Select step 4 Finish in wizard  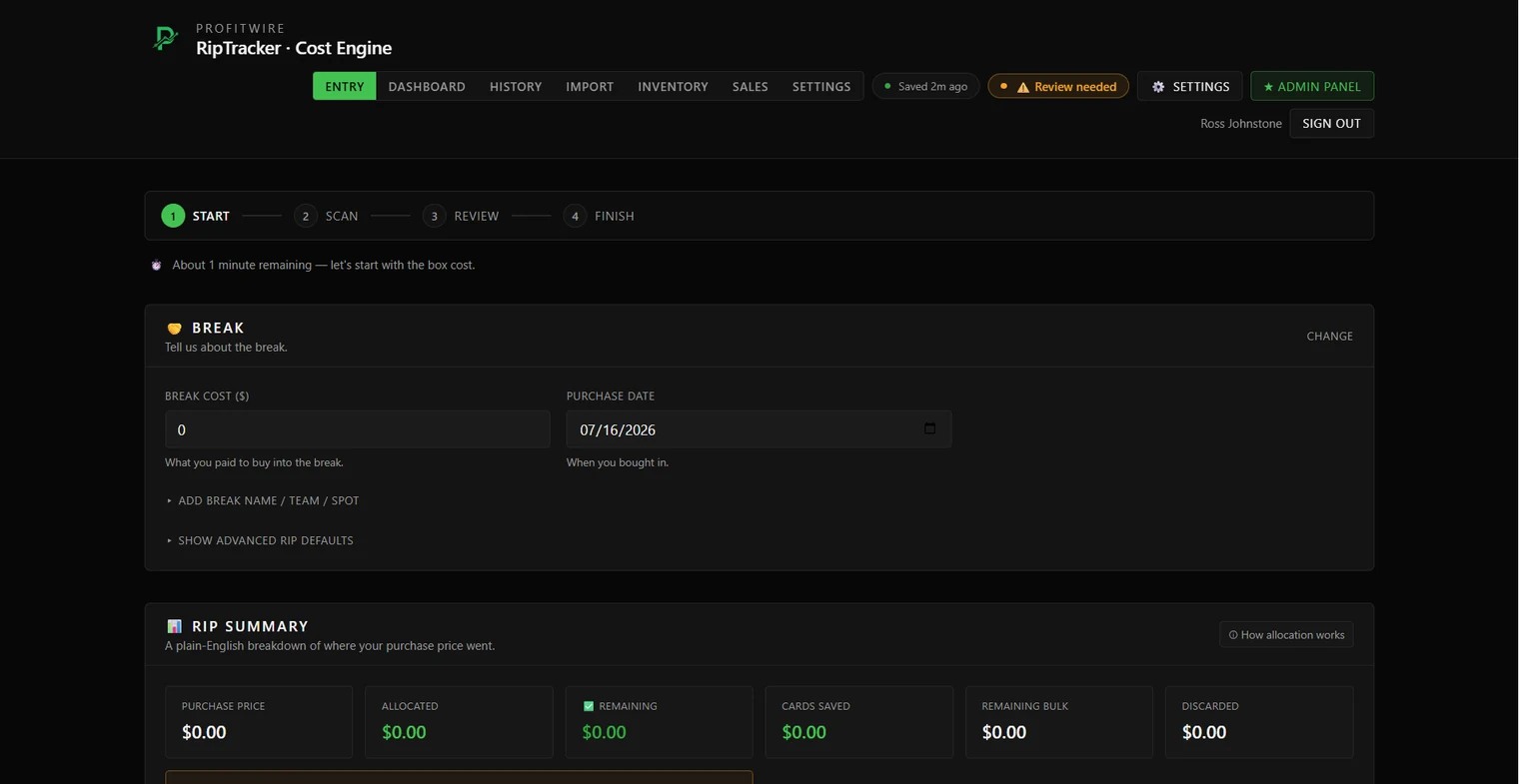click(599, 216)
